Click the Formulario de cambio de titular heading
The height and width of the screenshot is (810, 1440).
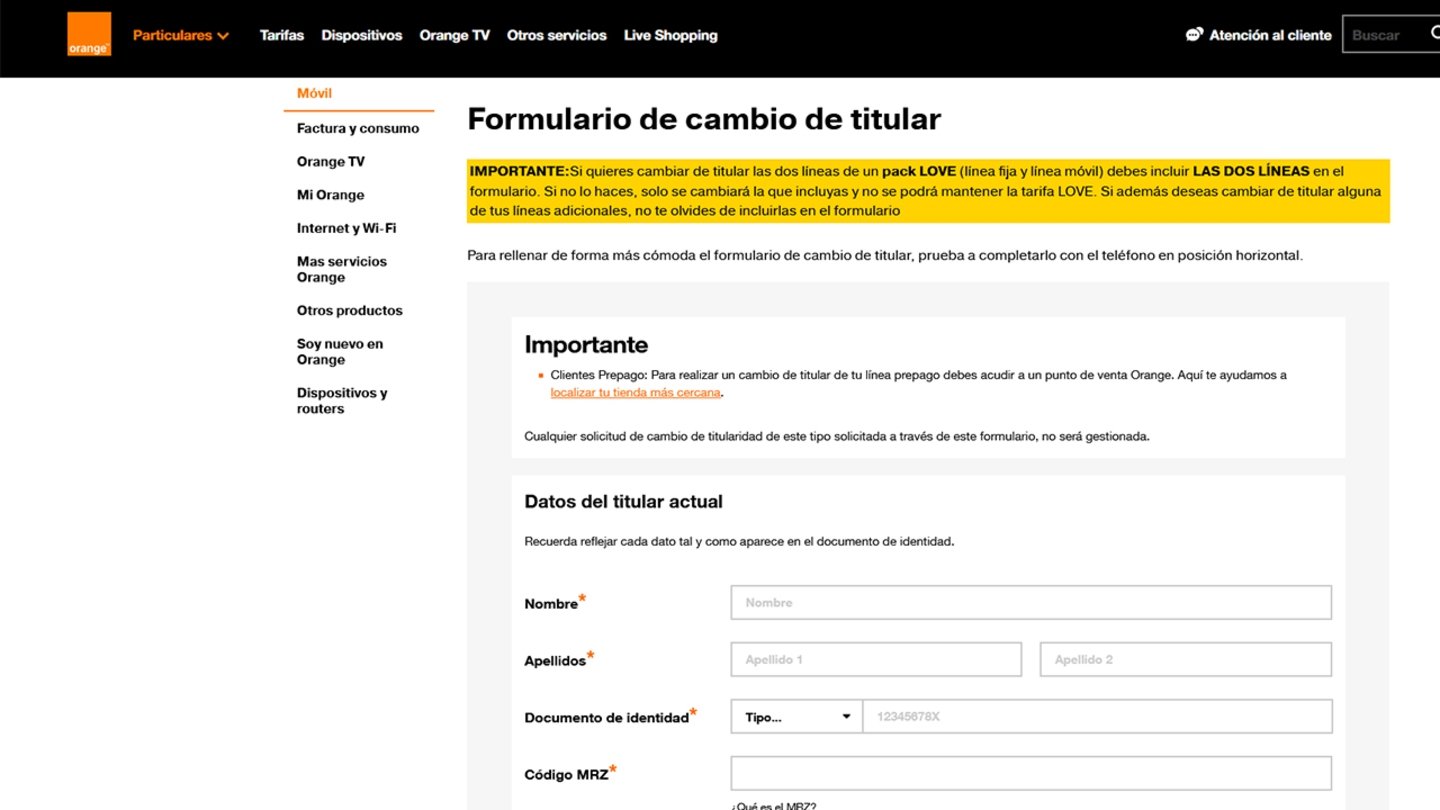click(704, 119)
